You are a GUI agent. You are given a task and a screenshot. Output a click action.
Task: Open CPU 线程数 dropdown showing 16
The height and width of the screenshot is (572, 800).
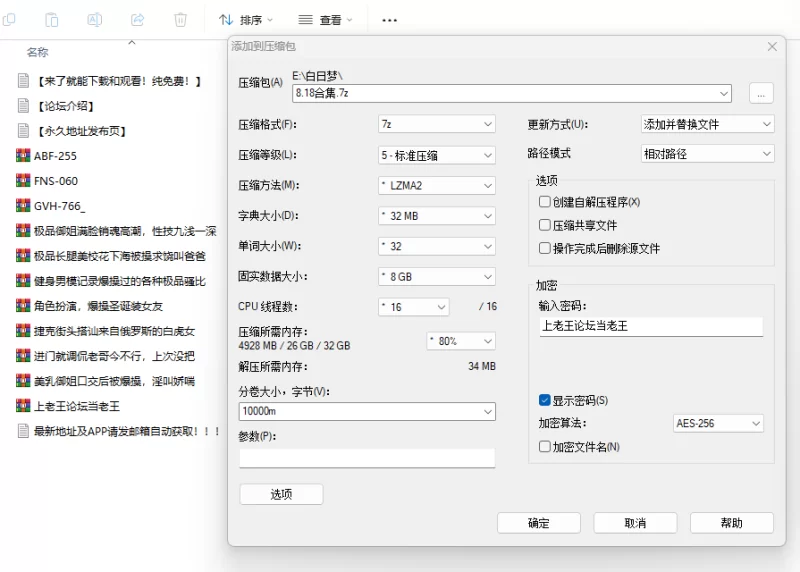click(x=414, y=307)
